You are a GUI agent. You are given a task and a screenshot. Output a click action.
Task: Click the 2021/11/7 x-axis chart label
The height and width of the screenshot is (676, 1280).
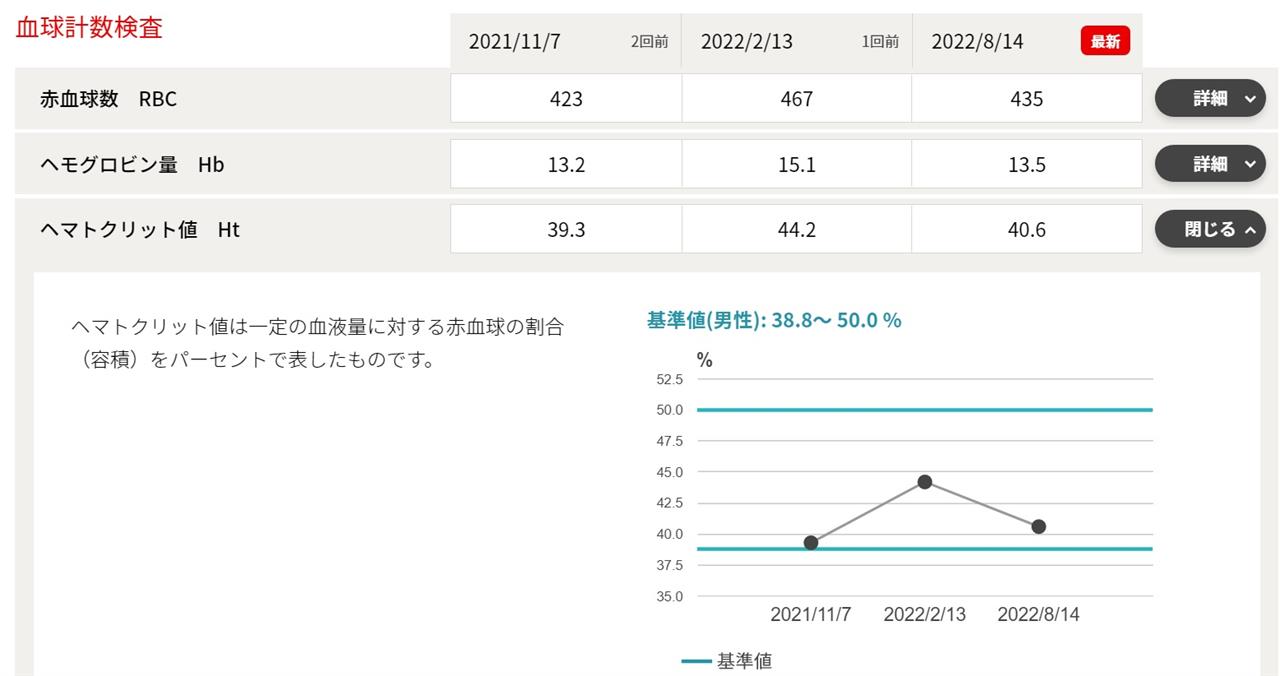(811, 614)
